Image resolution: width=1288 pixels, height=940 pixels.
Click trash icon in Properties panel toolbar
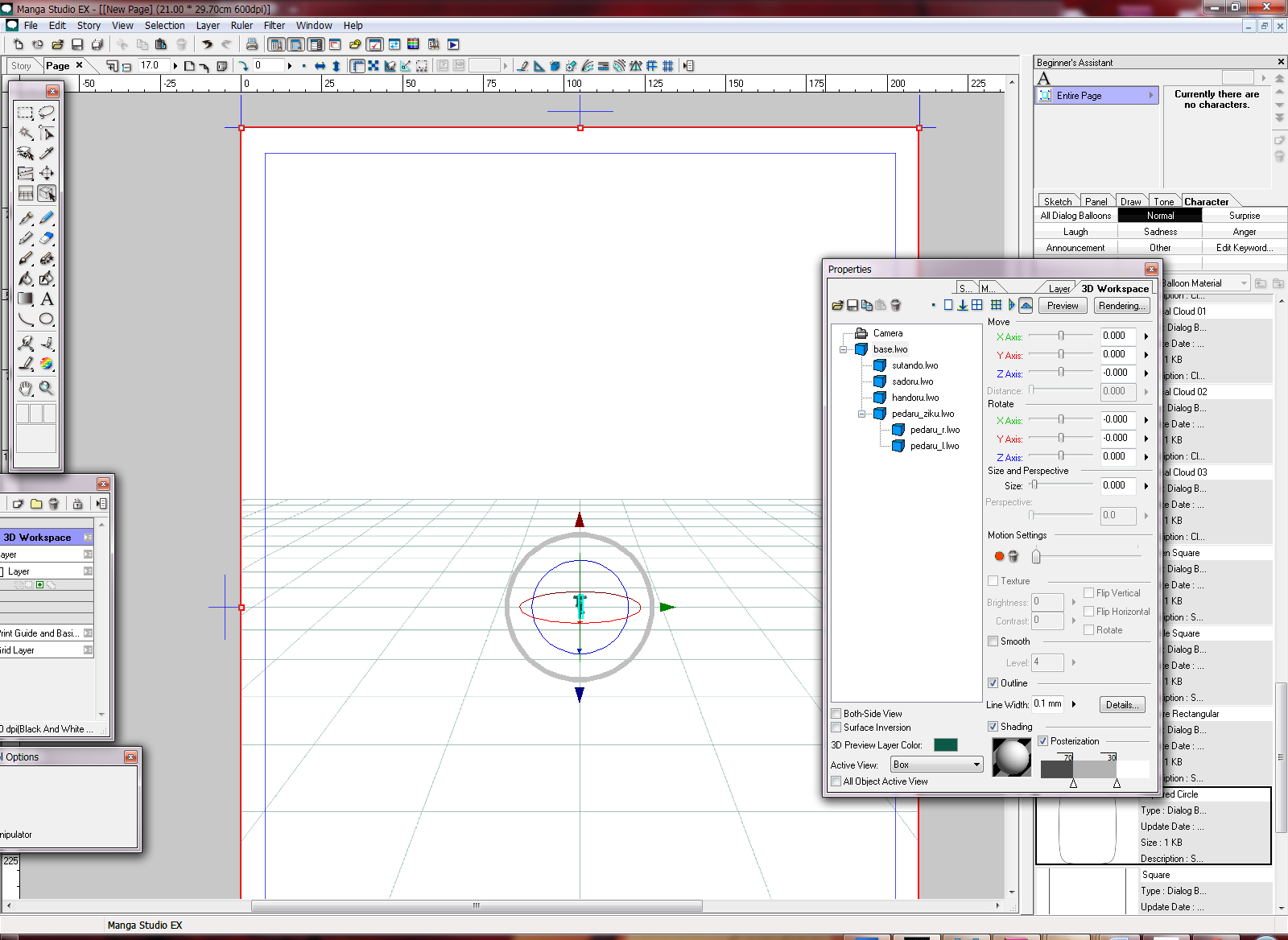[x=895, y=305]
